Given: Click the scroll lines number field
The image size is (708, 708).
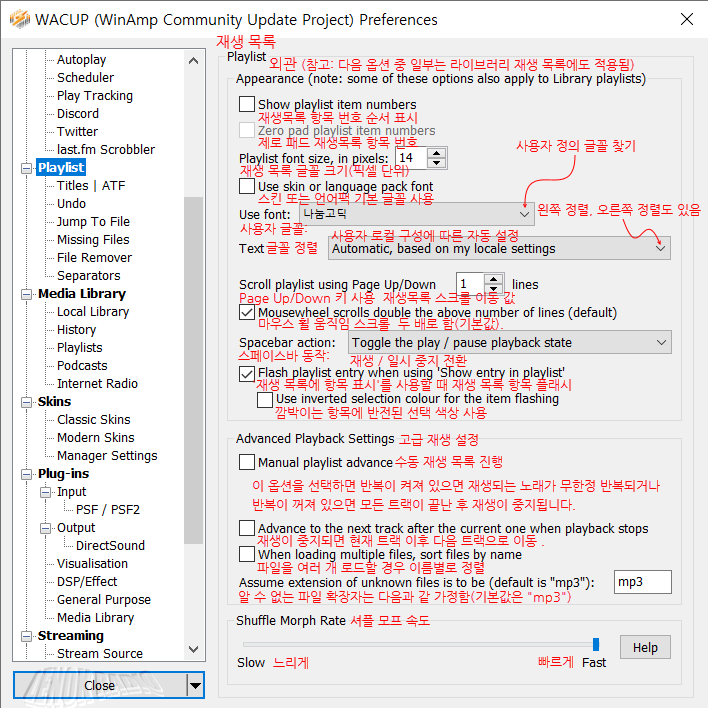Looking at the screenshot, I should coord(470,284).
